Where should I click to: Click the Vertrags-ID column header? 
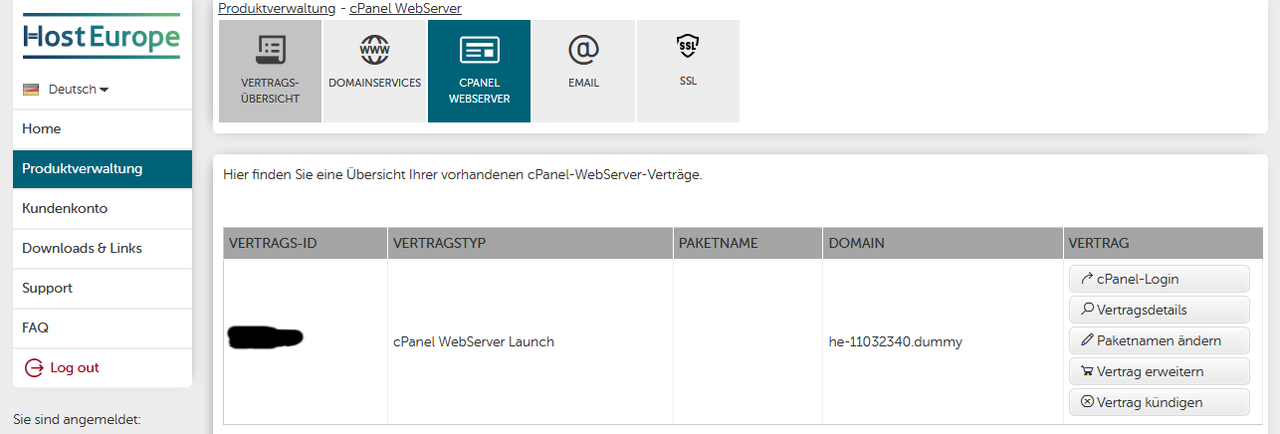pos(305,244)
